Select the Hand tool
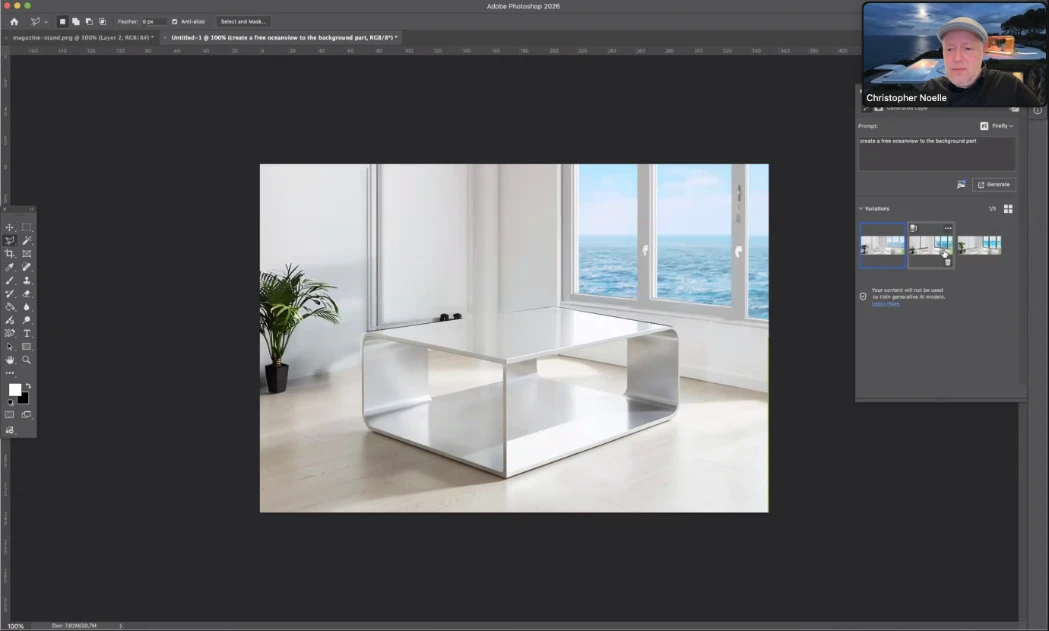The width and height of the screenshot is (1049, 631). coord(10,360)
